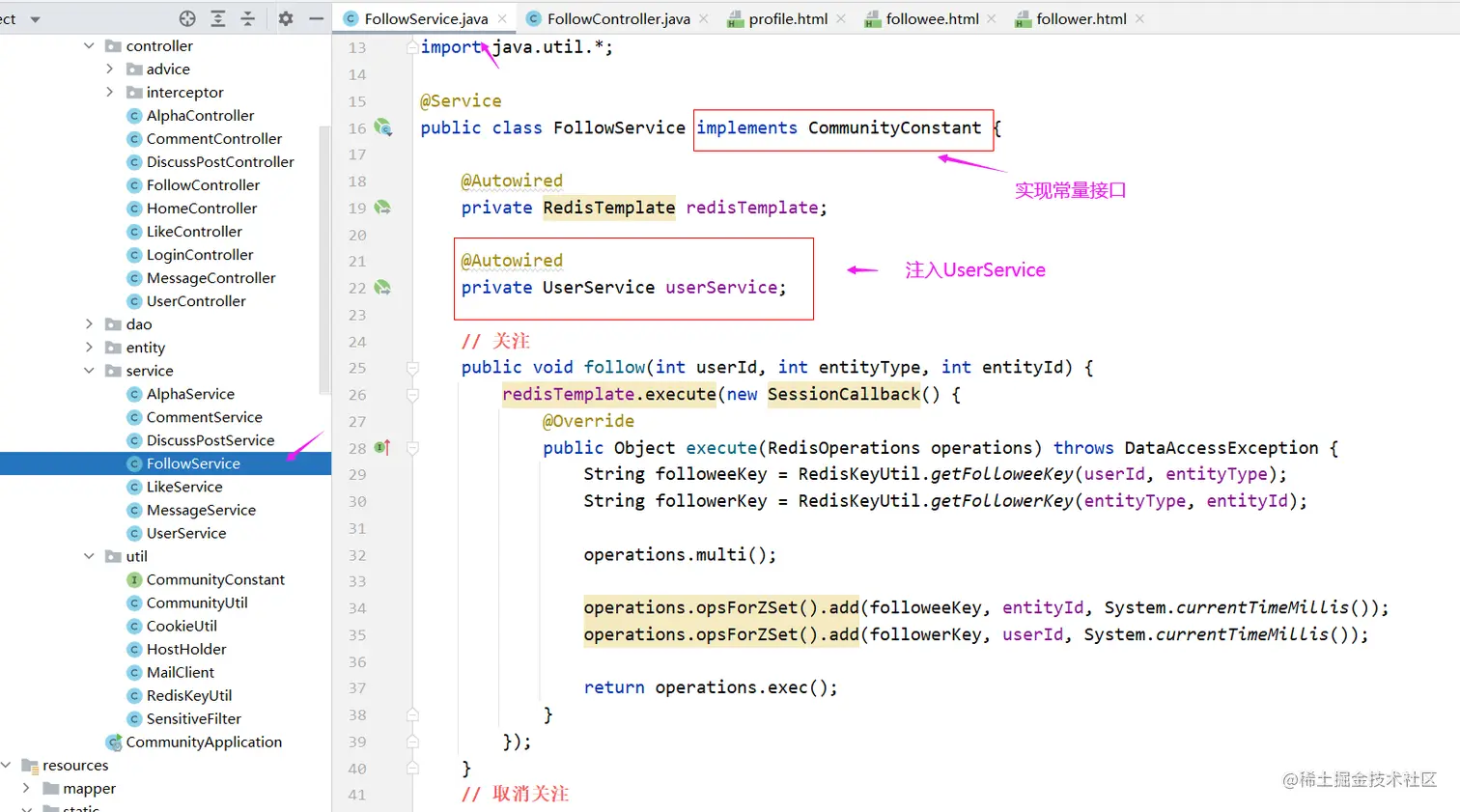
Task: Collapse the controller folder
Action: 89,45
